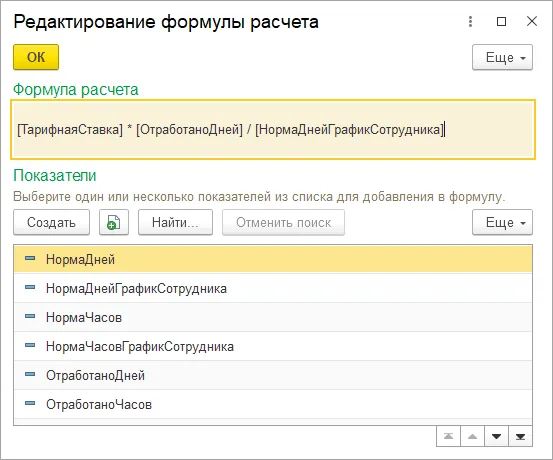553x460 pixels.
Task: Open the Еще dropdown in Показатели toolbar
Action: point(502,222)
